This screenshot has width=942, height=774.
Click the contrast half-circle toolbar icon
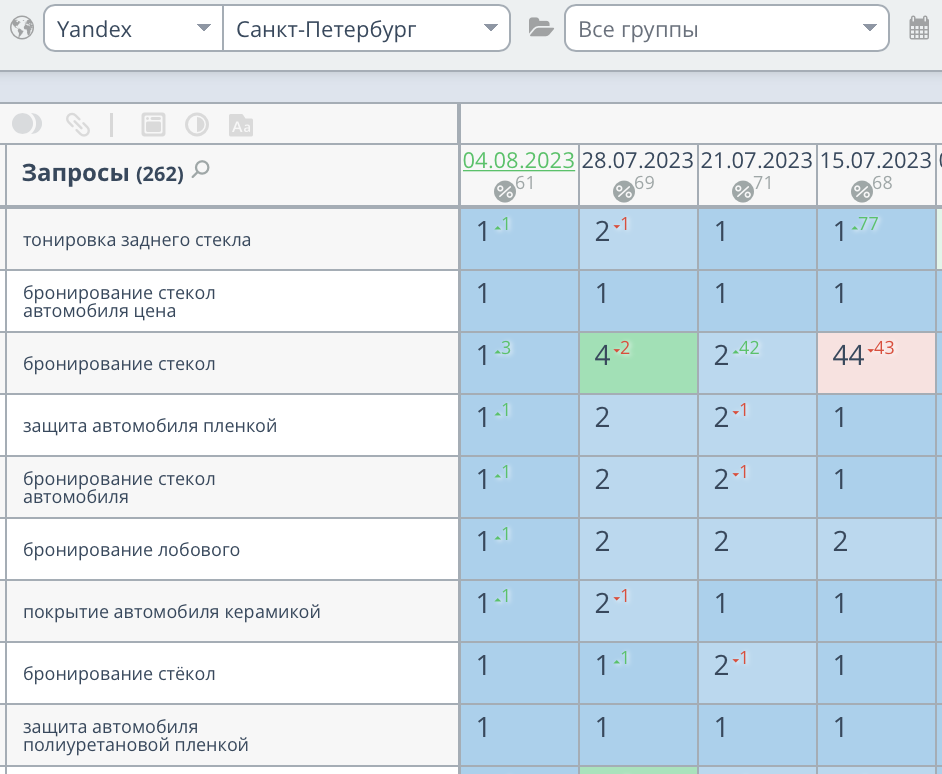pos(198,124)
